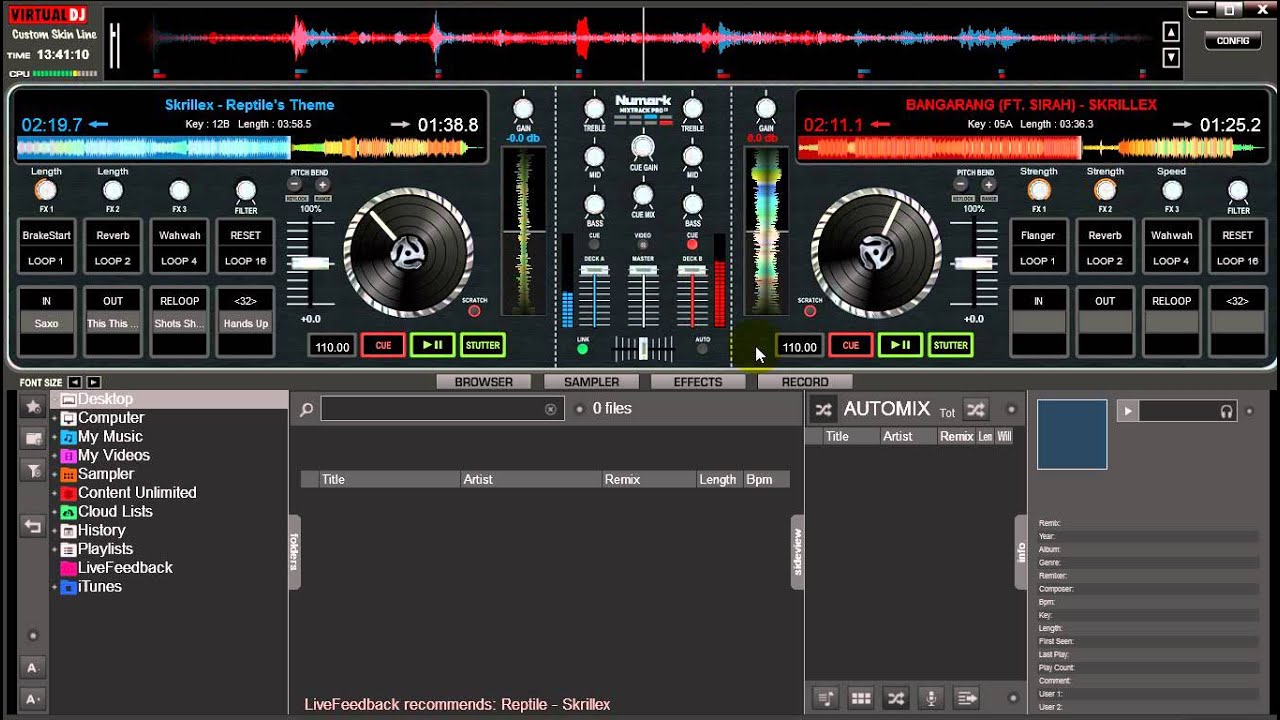Click the small 'A' font button at the sidebar bottom
Viewport: 1280px width, 720px height.
[32, 699]
